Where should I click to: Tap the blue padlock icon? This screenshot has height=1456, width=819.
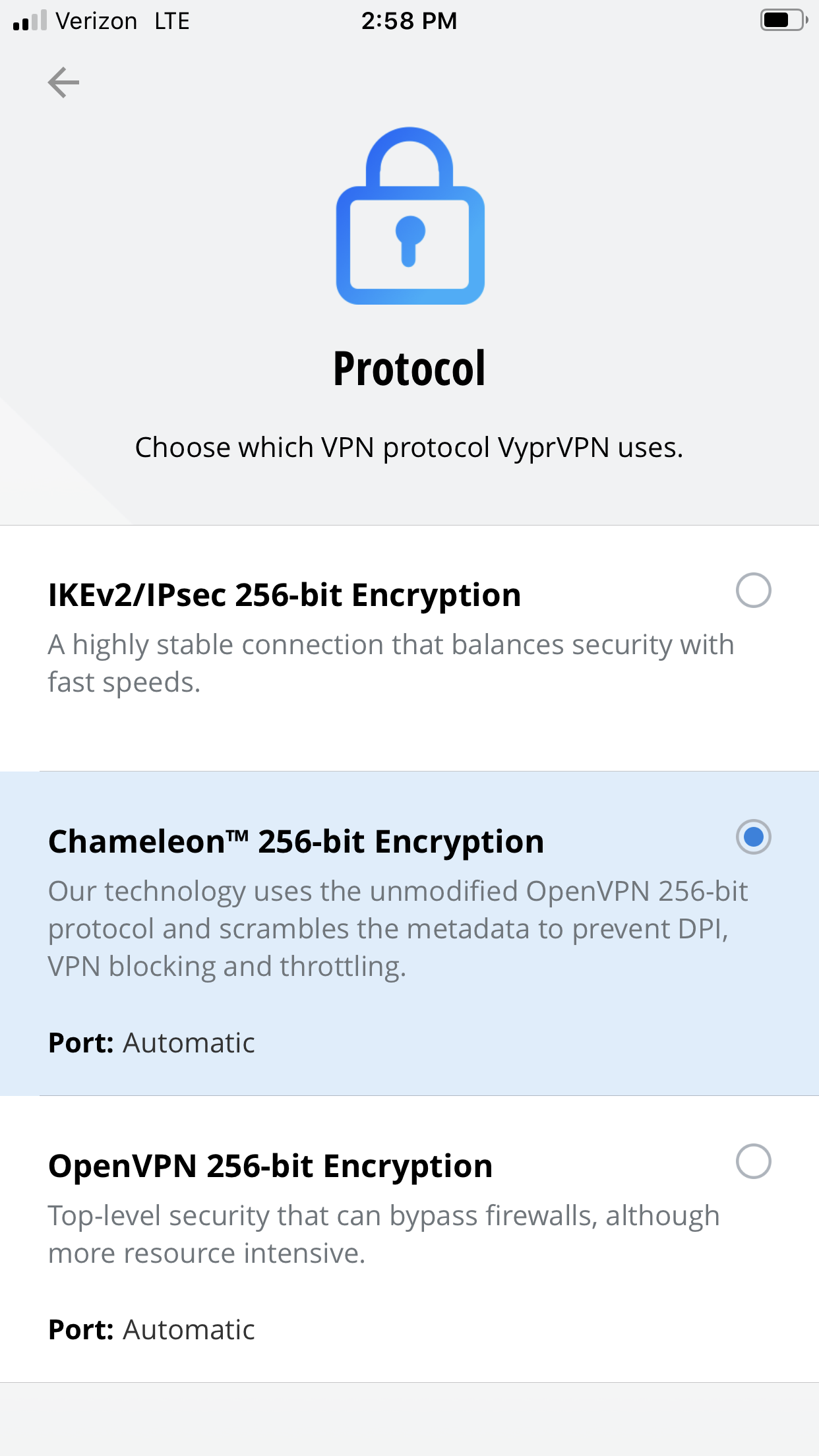[x=409, y=216]
